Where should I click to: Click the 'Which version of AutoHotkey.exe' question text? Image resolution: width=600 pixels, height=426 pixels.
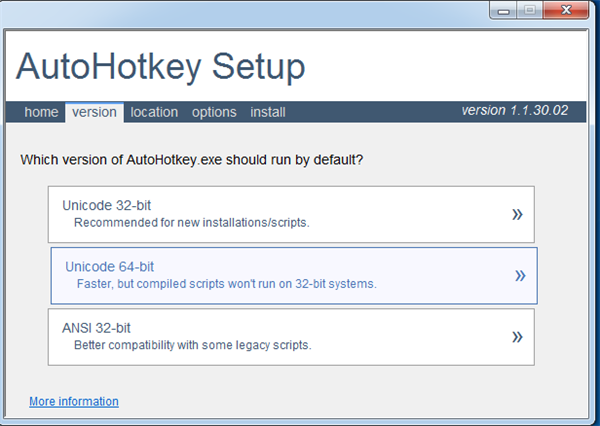(x=192, y=159)
